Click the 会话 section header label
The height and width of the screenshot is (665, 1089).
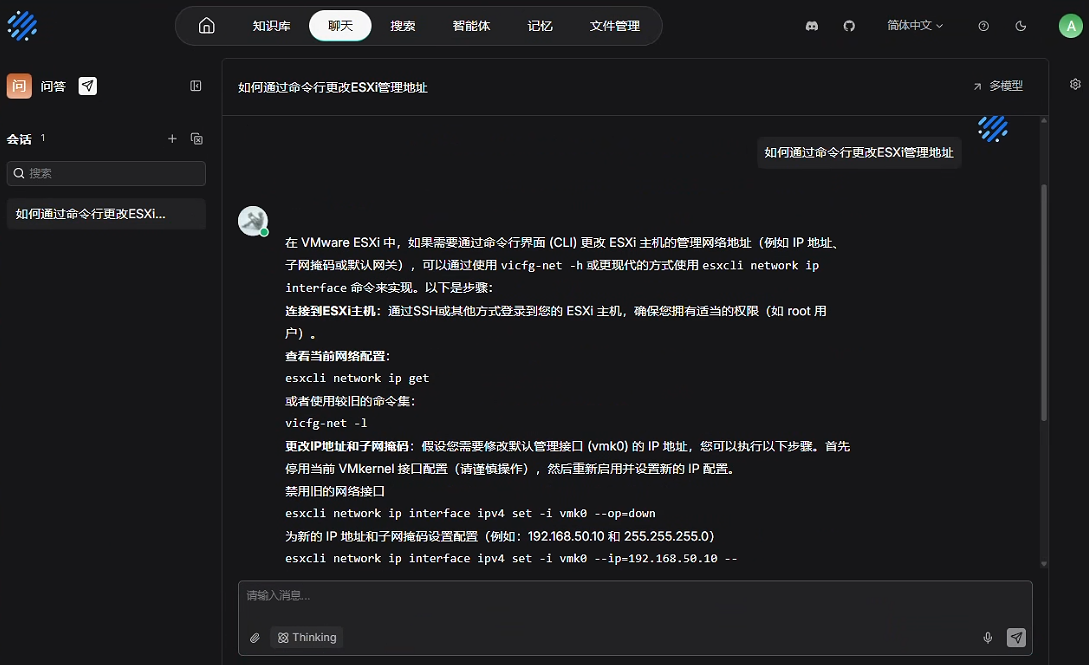point(19,140)
